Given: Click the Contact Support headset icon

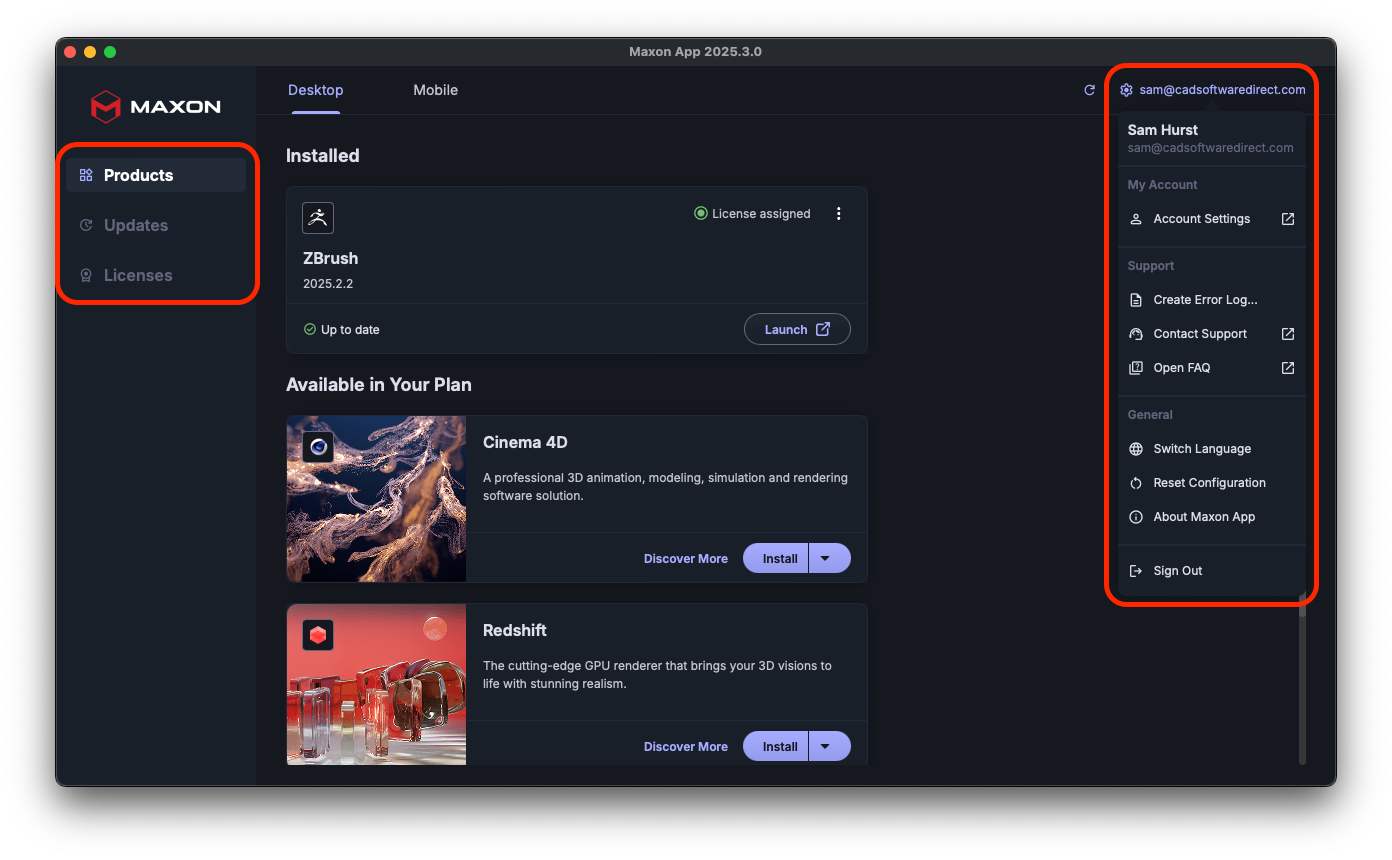Looking at the screenshot, I should point(1135,334).
